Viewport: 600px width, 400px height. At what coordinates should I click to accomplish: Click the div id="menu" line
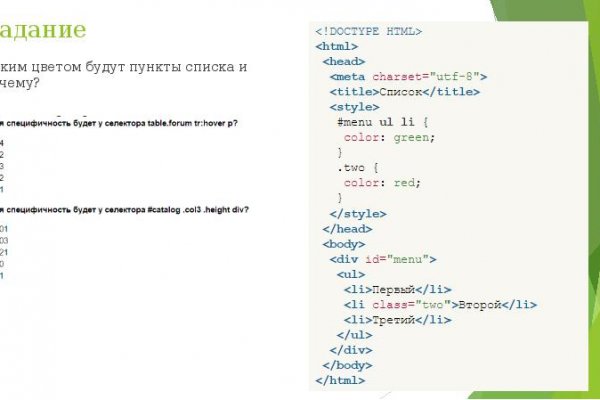(x=383, y=258)
